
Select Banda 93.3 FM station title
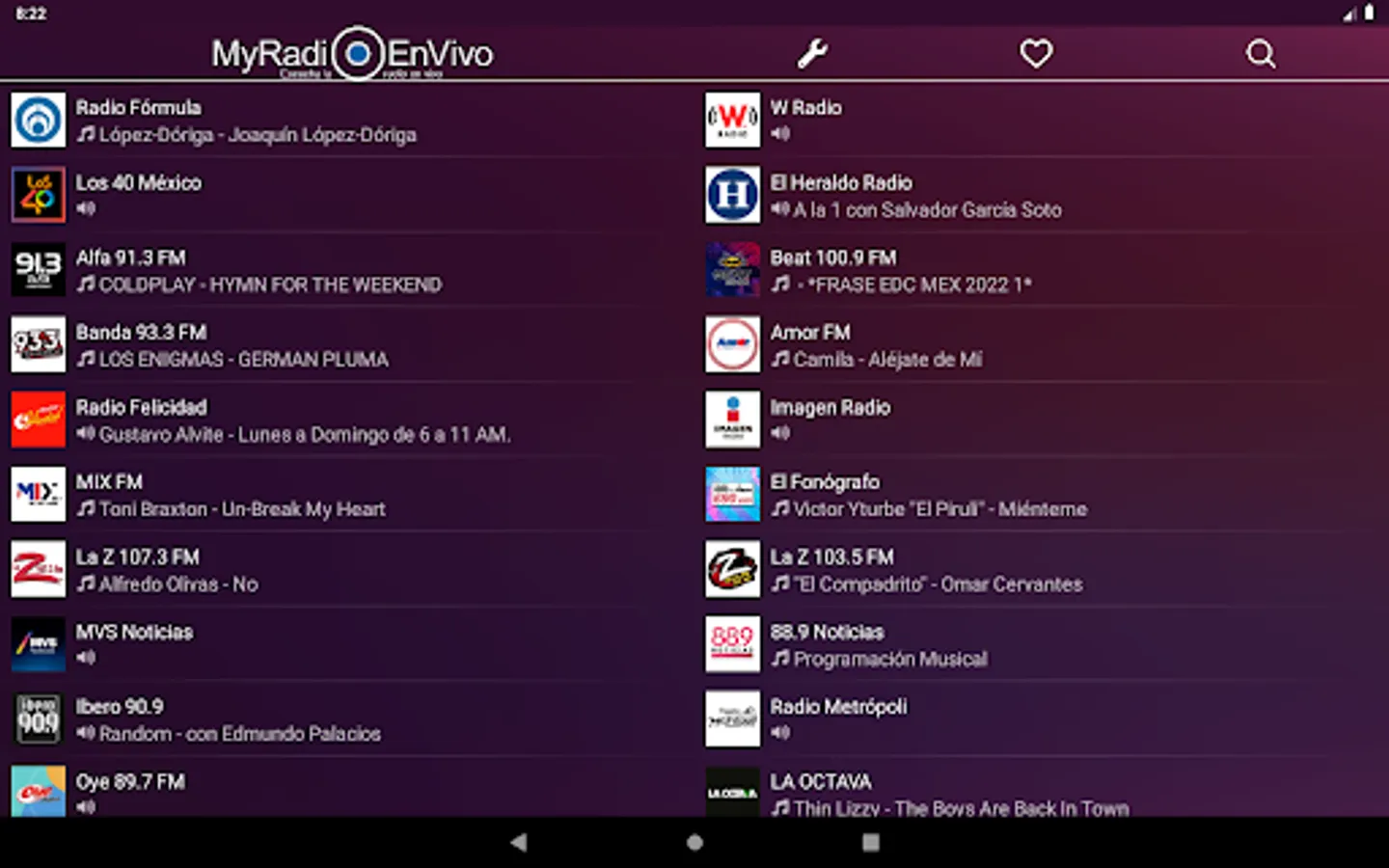tap(141, 333)
